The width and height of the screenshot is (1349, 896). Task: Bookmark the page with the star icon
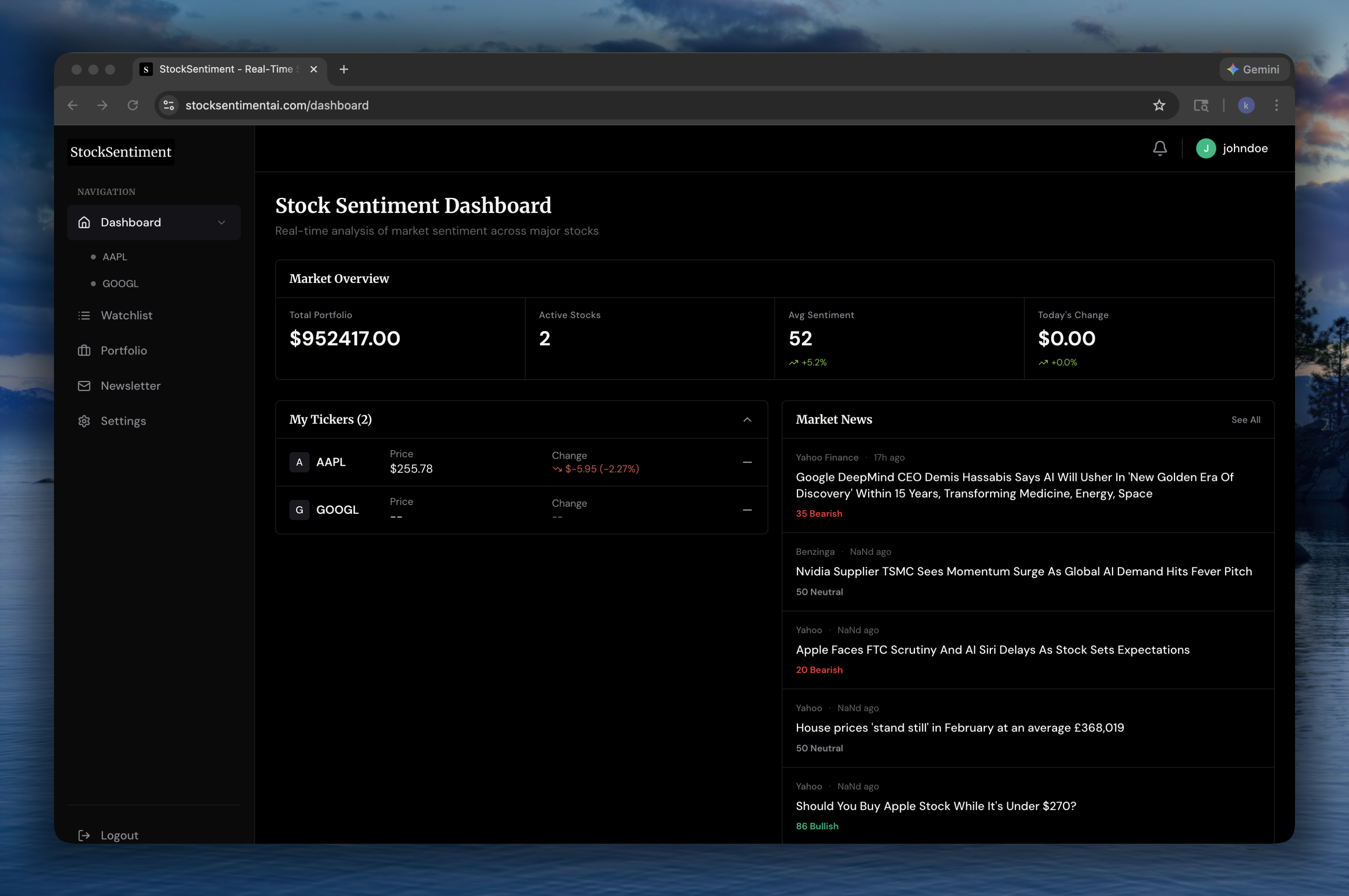click(x=1159, y=105)
